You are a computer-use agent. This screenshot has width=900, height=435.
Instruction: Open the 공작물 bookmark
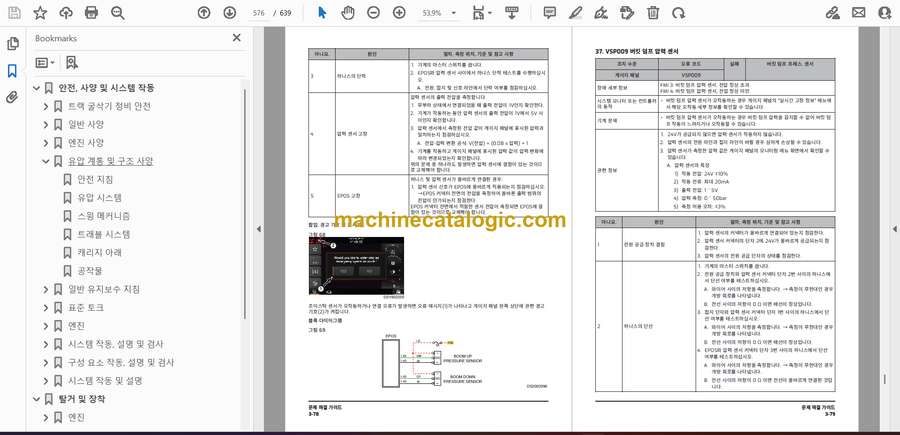point(90,271)
